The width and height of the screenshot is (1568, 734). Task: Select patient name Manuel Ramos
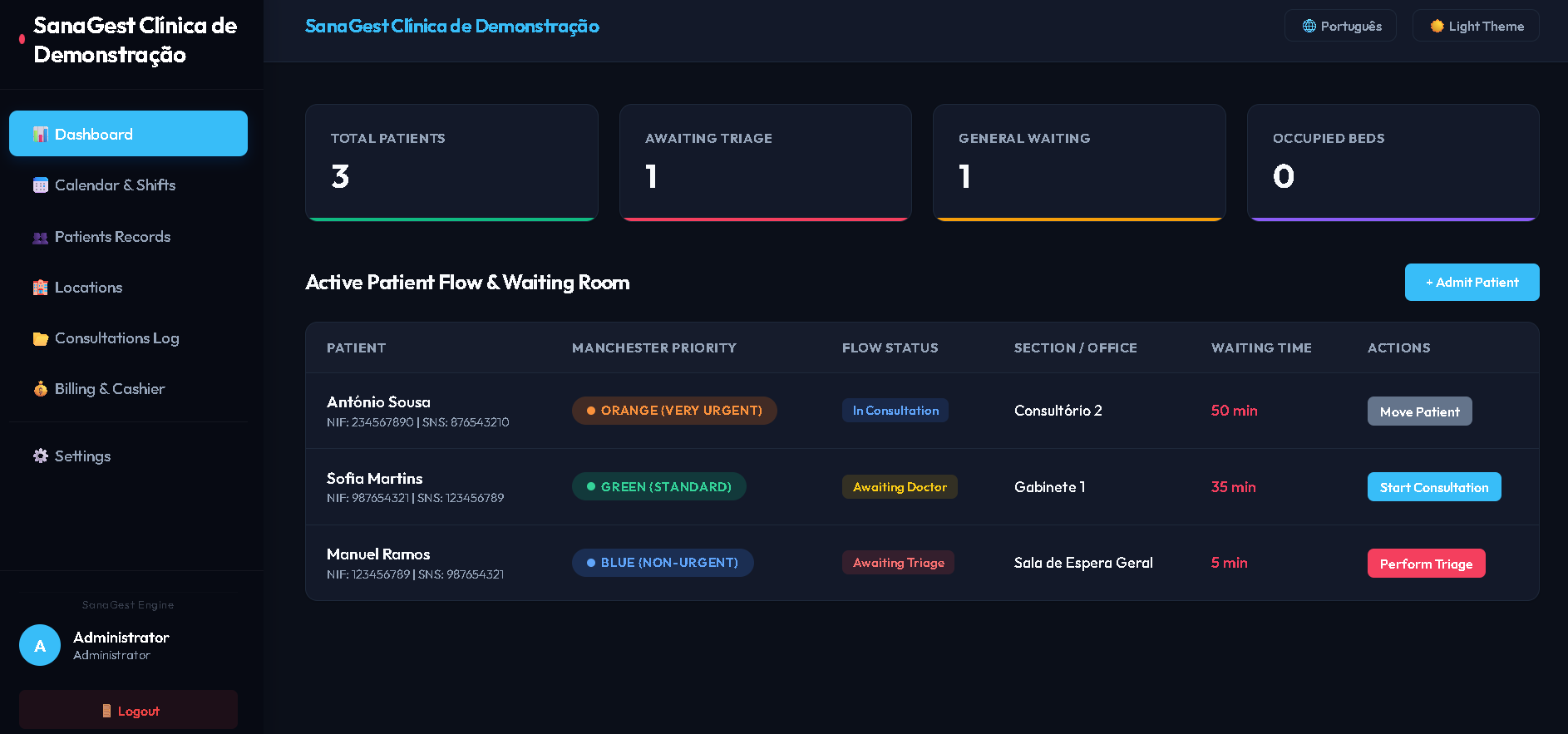(378, 554)
